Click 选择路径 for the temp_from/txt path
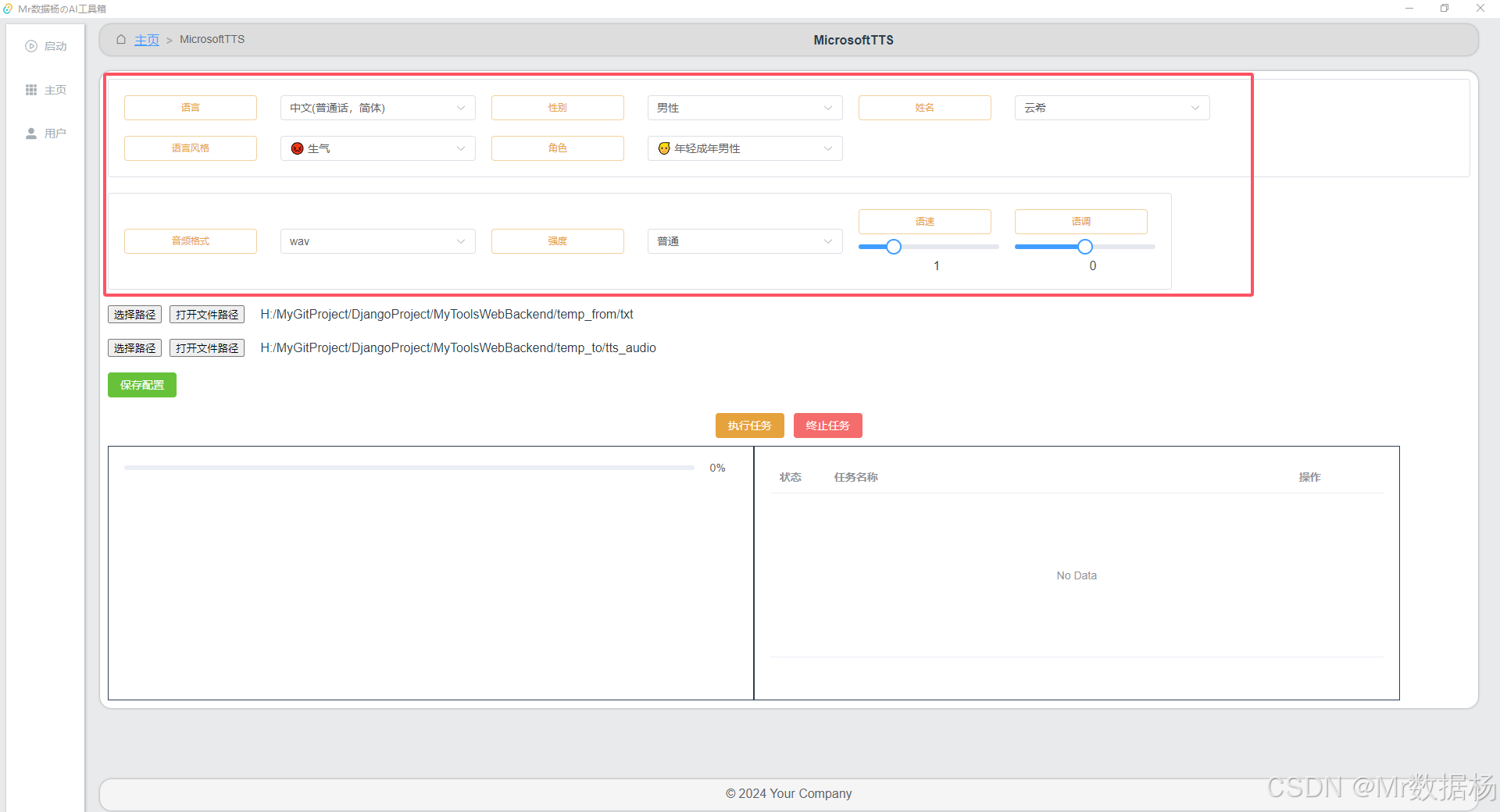Viewport: 1500px width, 812px height. (x=134, y=315)
